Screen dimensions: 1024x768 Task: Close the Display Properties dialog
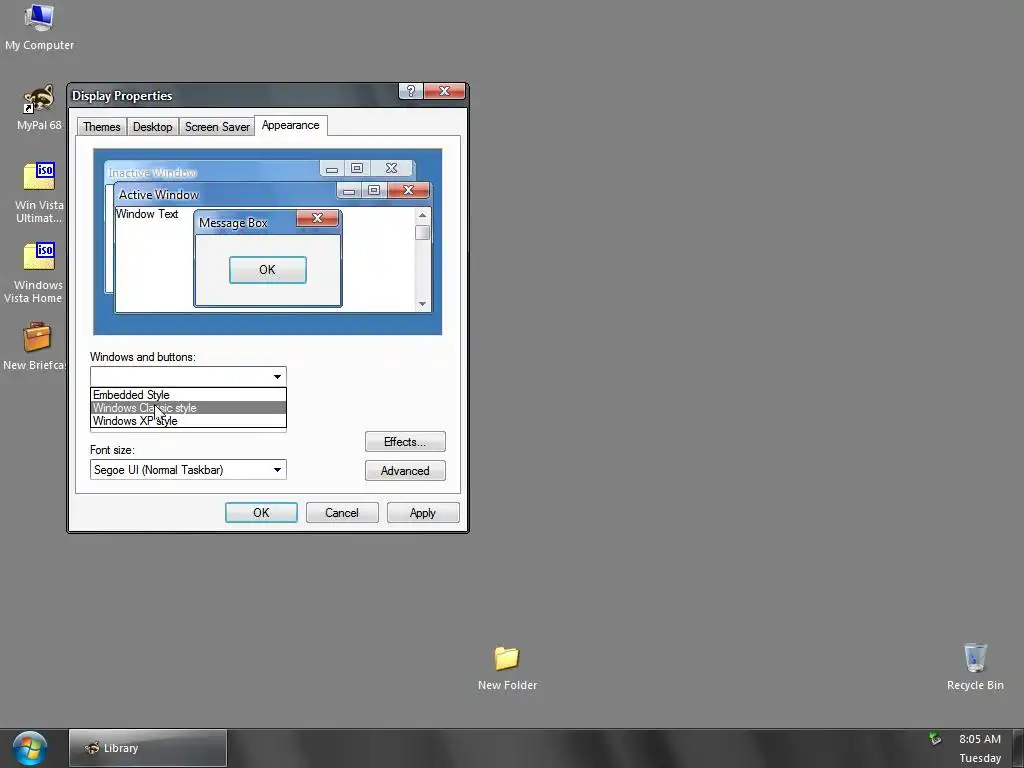coord(444,91)
